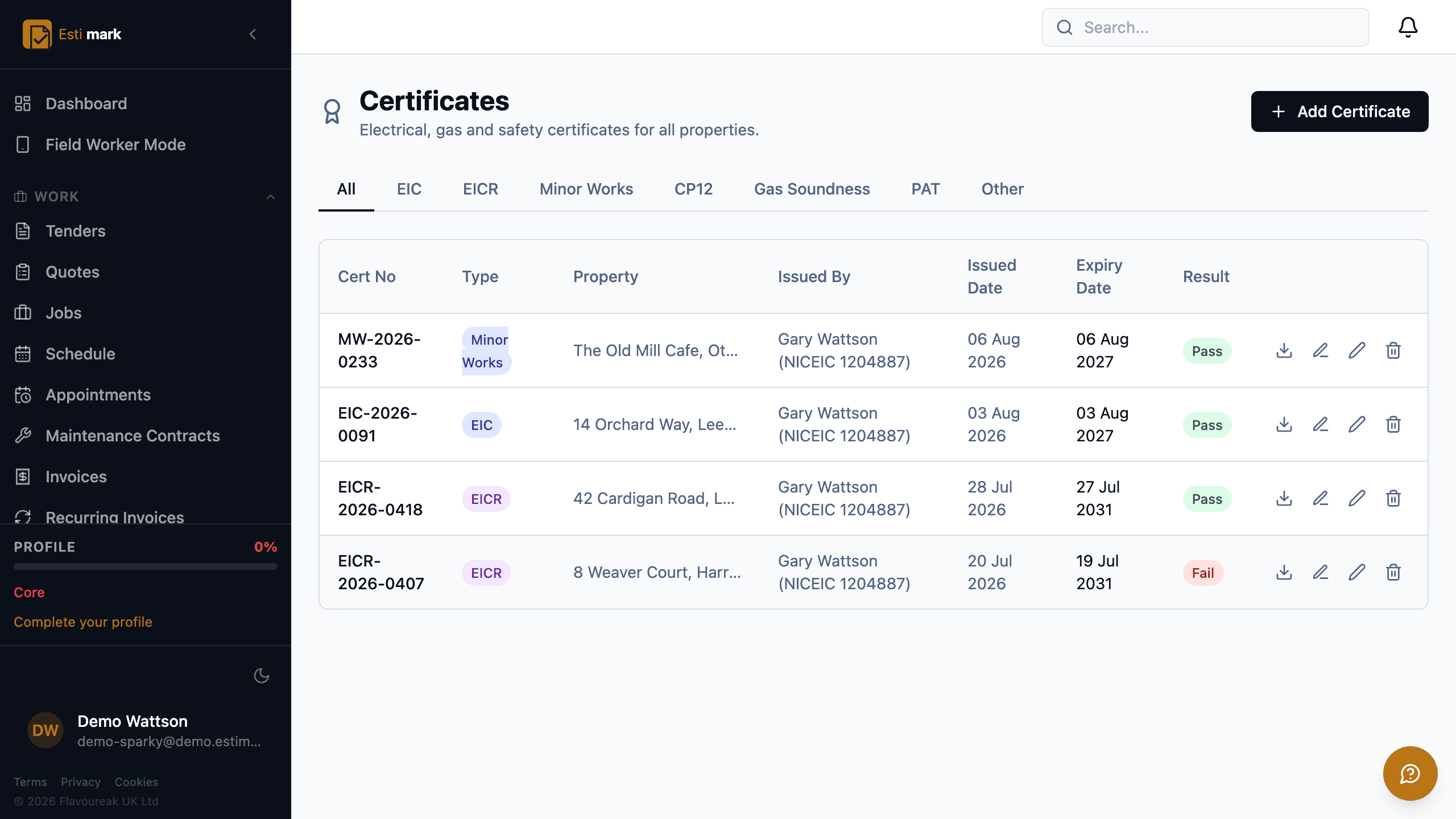This screenshot has height=819, width=1456.
Task: Delete certificate EIC-2026-0091 with trash icon
Action: [1393, 424]
